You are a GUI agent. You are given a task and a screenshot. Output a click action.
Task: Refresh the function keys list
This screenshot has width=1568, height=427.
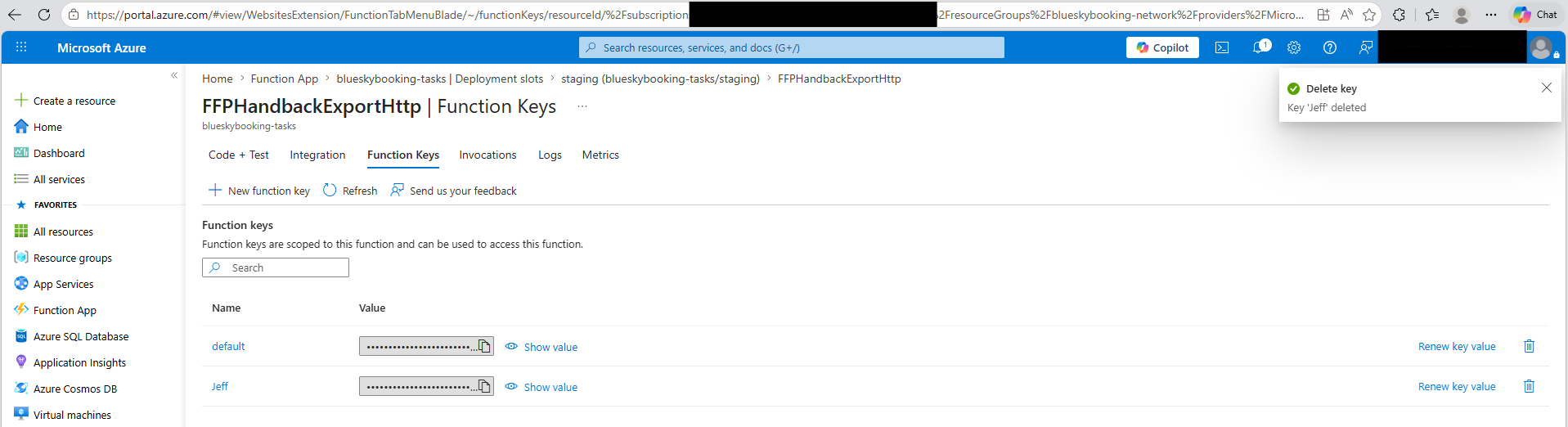(350, 191)
